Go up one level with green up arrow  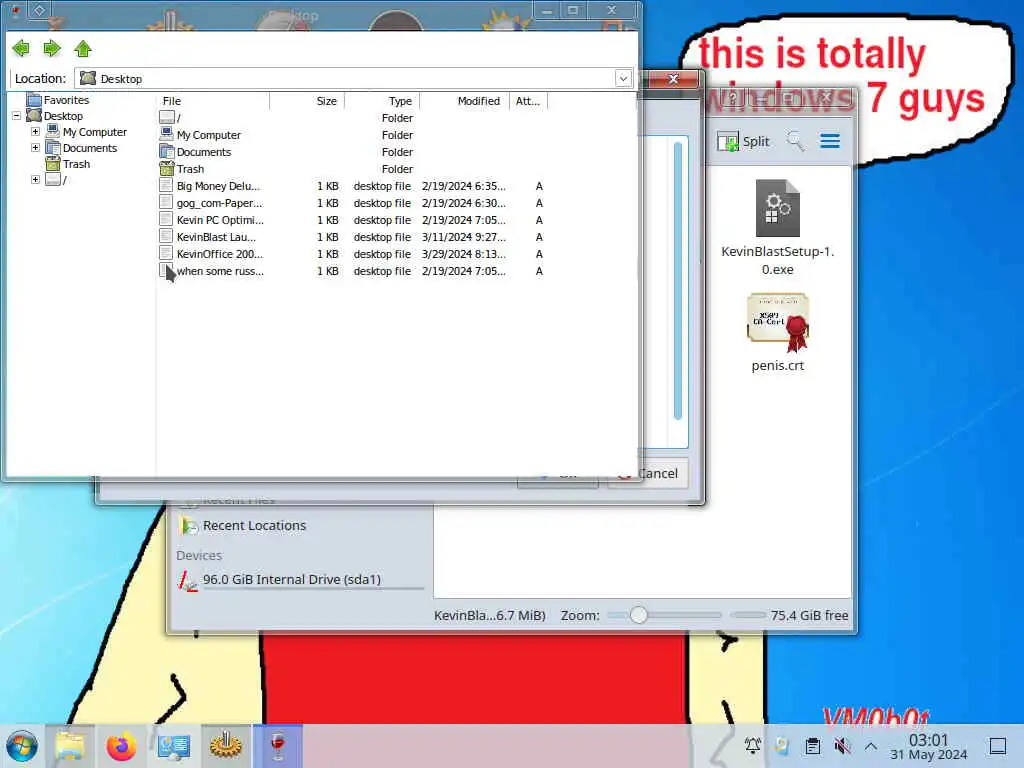pos(83,48)
